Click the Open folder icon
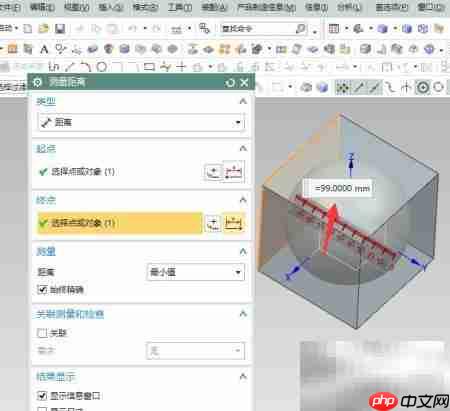Screen dimensions: 450x411 click(43, 29)
